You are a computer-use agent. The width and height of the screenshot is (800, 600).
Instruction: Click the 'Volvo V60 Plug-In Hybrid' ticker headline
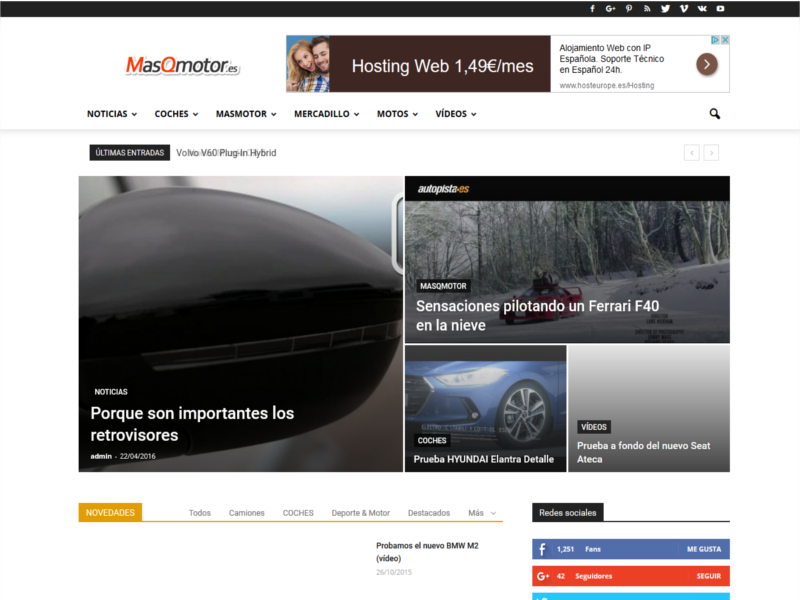point(226,153)
